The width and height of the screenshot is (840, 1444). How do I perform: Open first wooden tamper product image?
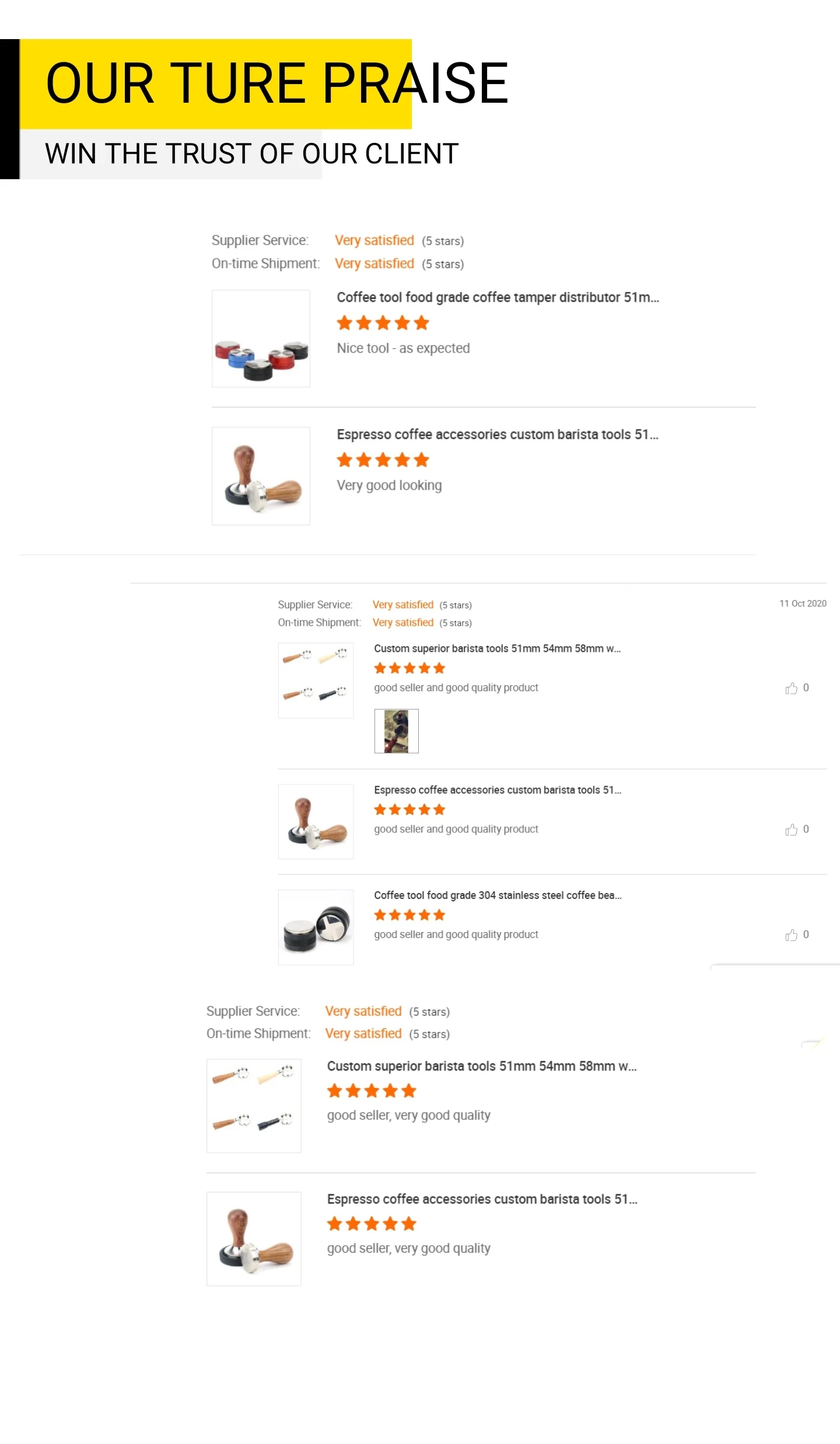click(x=261, y=476)
